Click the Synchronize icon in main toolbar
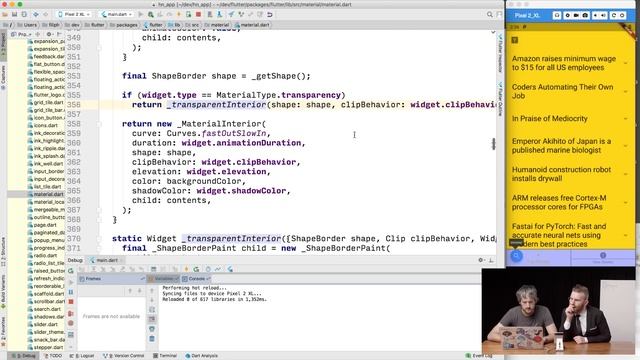Screen dimensions: 640x360 pos(24,15)
